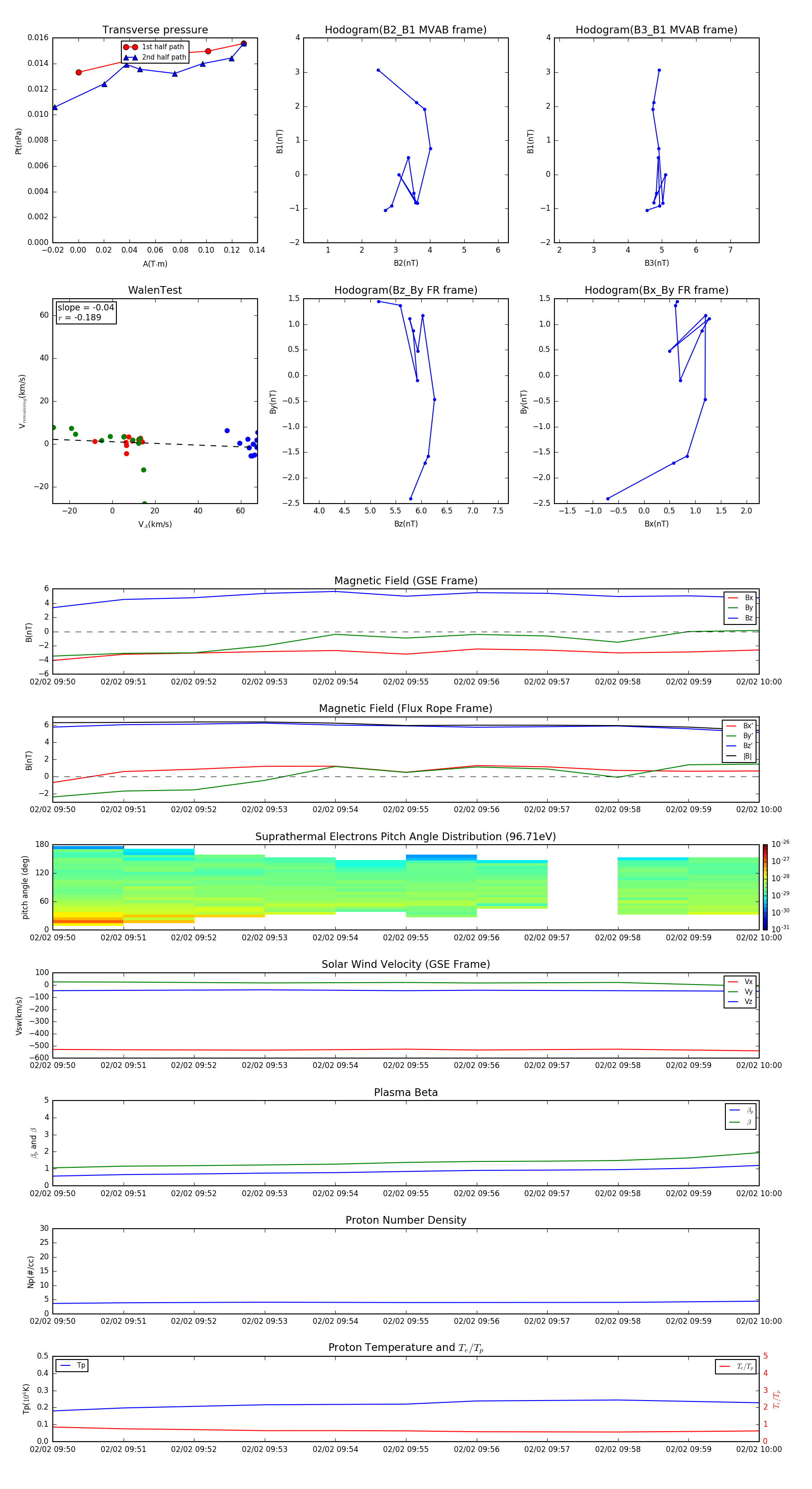
Task: Click the 'B3(nT)' x-axis label
Action: 656,263
